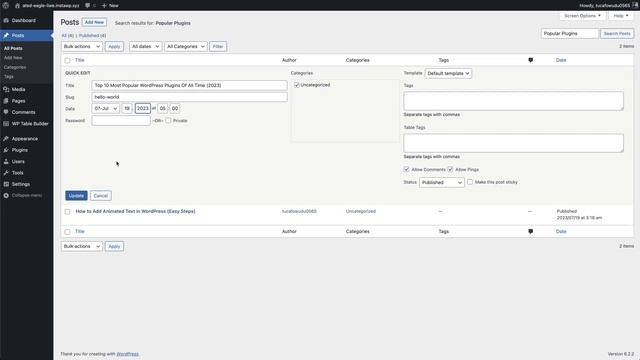
Task: Click the top Apply button
Action: (x=114, y=47)
